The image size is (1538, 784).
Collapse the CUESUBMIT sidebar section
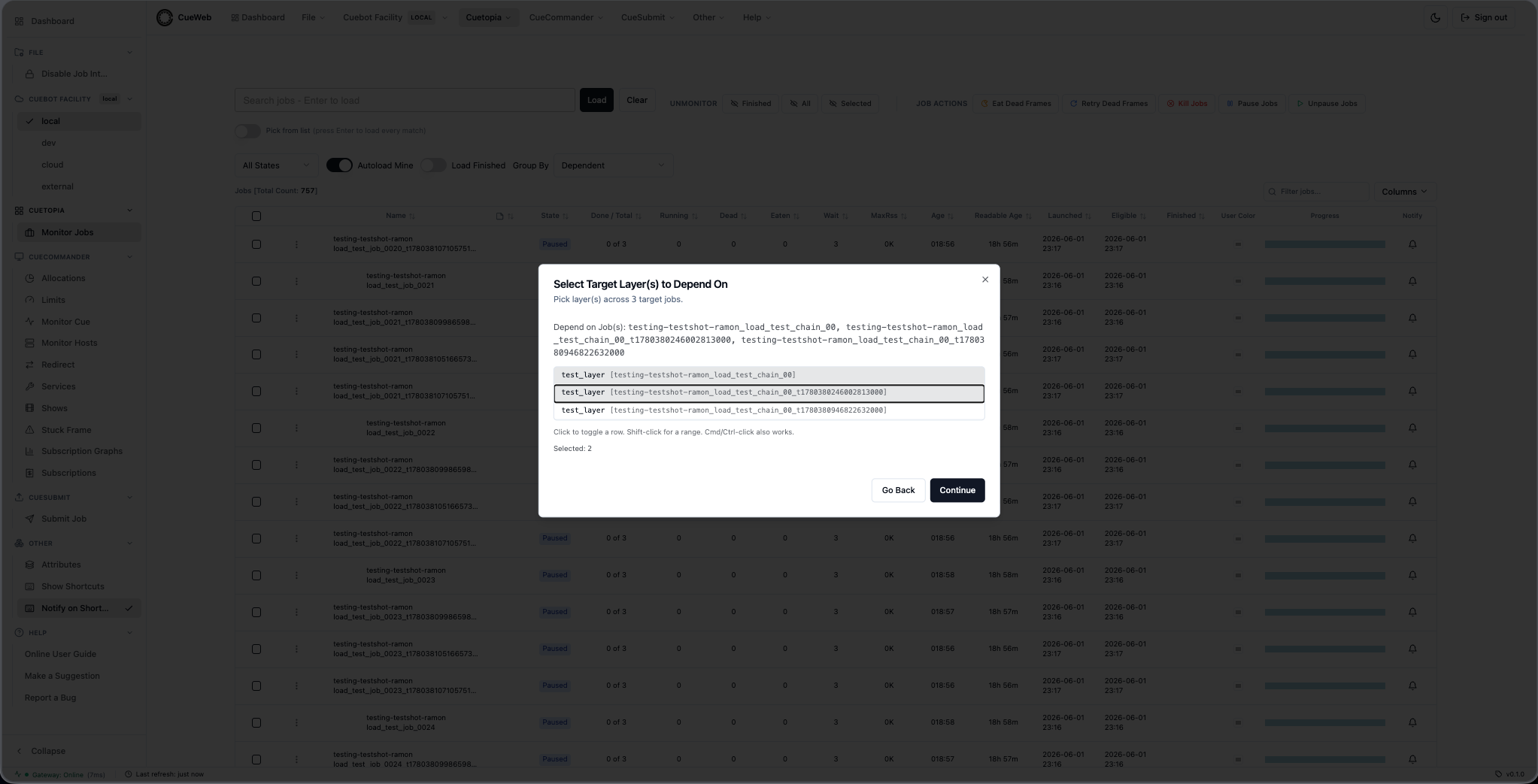pos(129,498)
